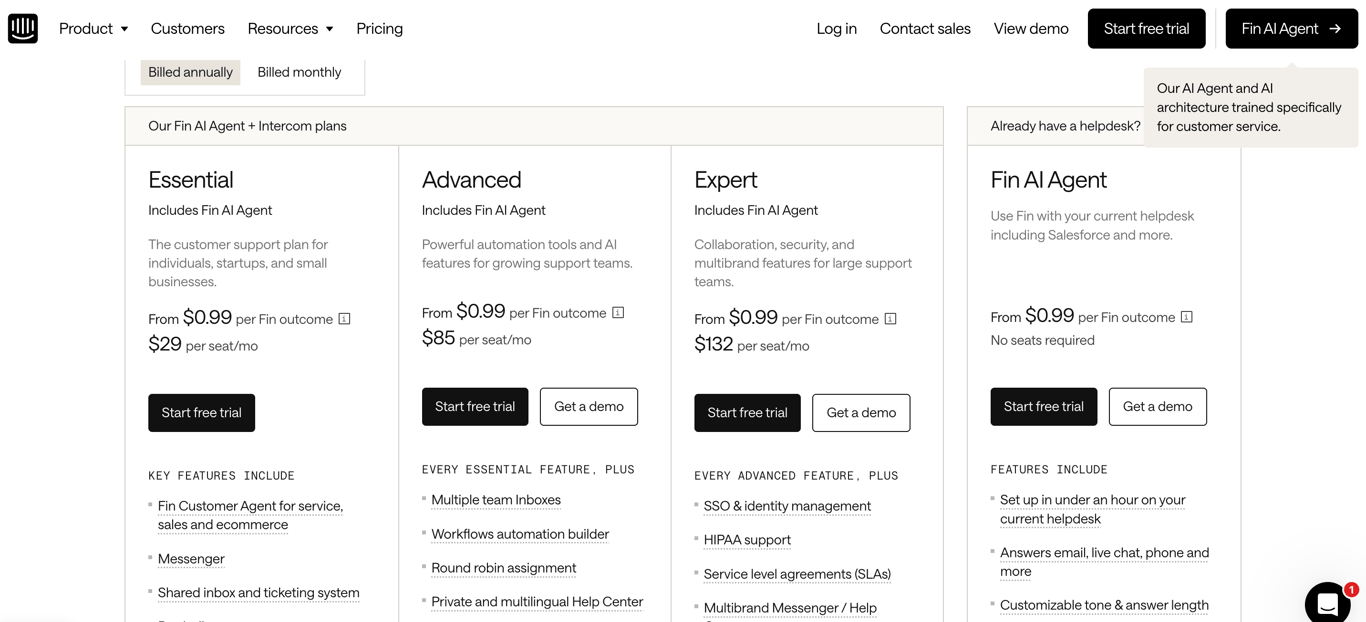Click the $85 per seat/mo price
1366x622 pixels.
coord(476,339)
